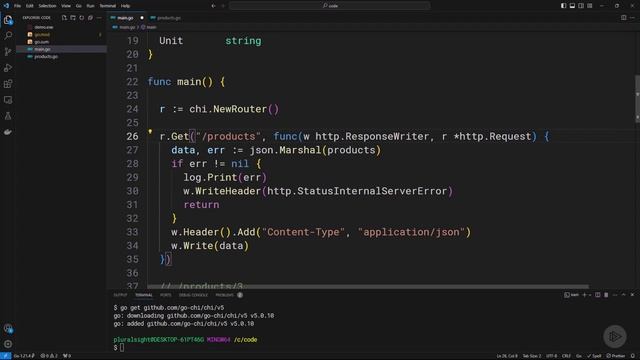Create a new folder in Explorer
Viewport: 640px width, 360px height.
(73, 18)
